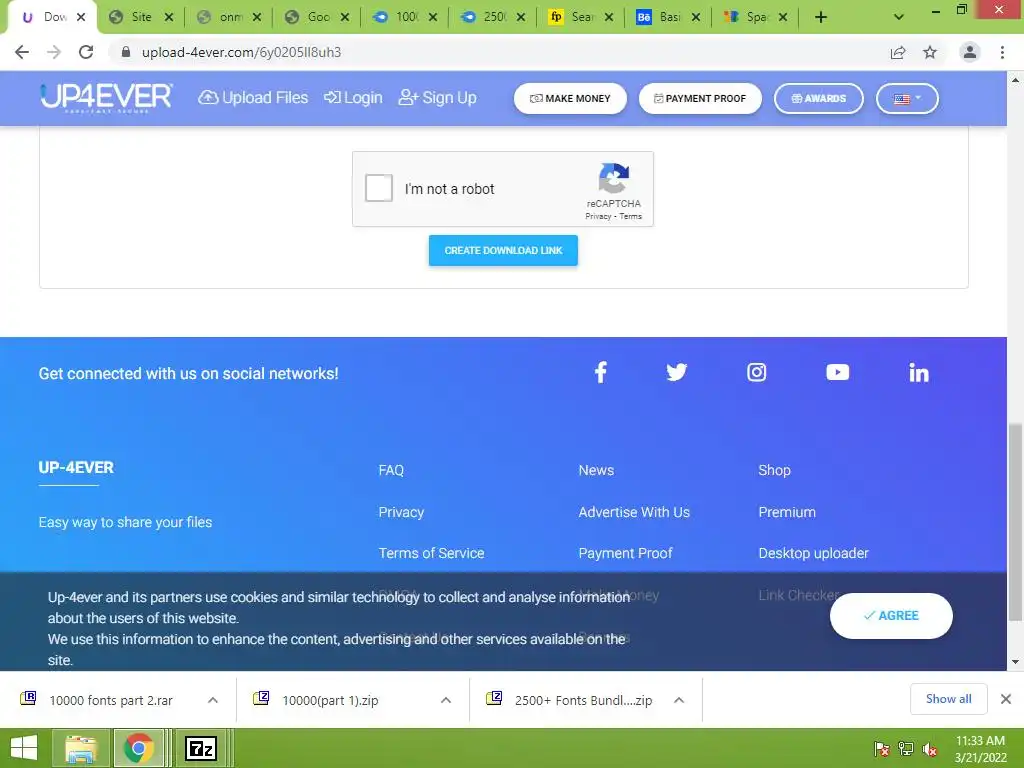Open the News footer link
This screenshot has height=768, width=1024.
coord(596,470)
